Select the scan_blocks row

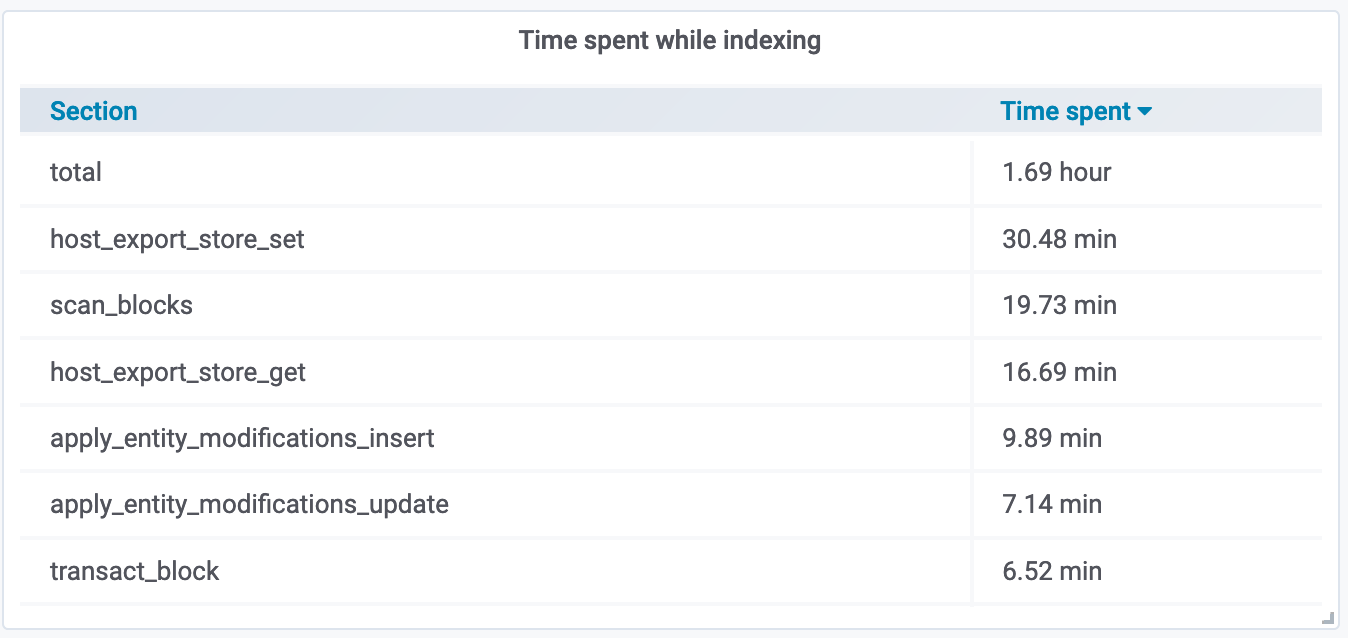click(121, 305)
